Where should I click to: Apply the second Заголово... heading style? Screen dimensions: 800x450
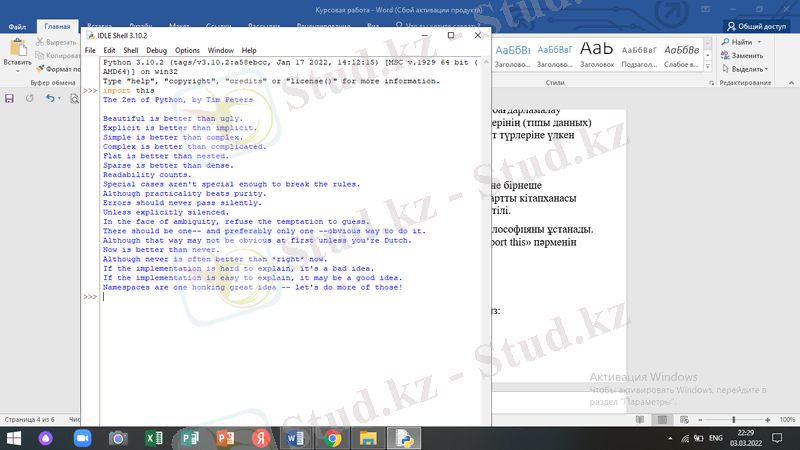coord(555,56)
